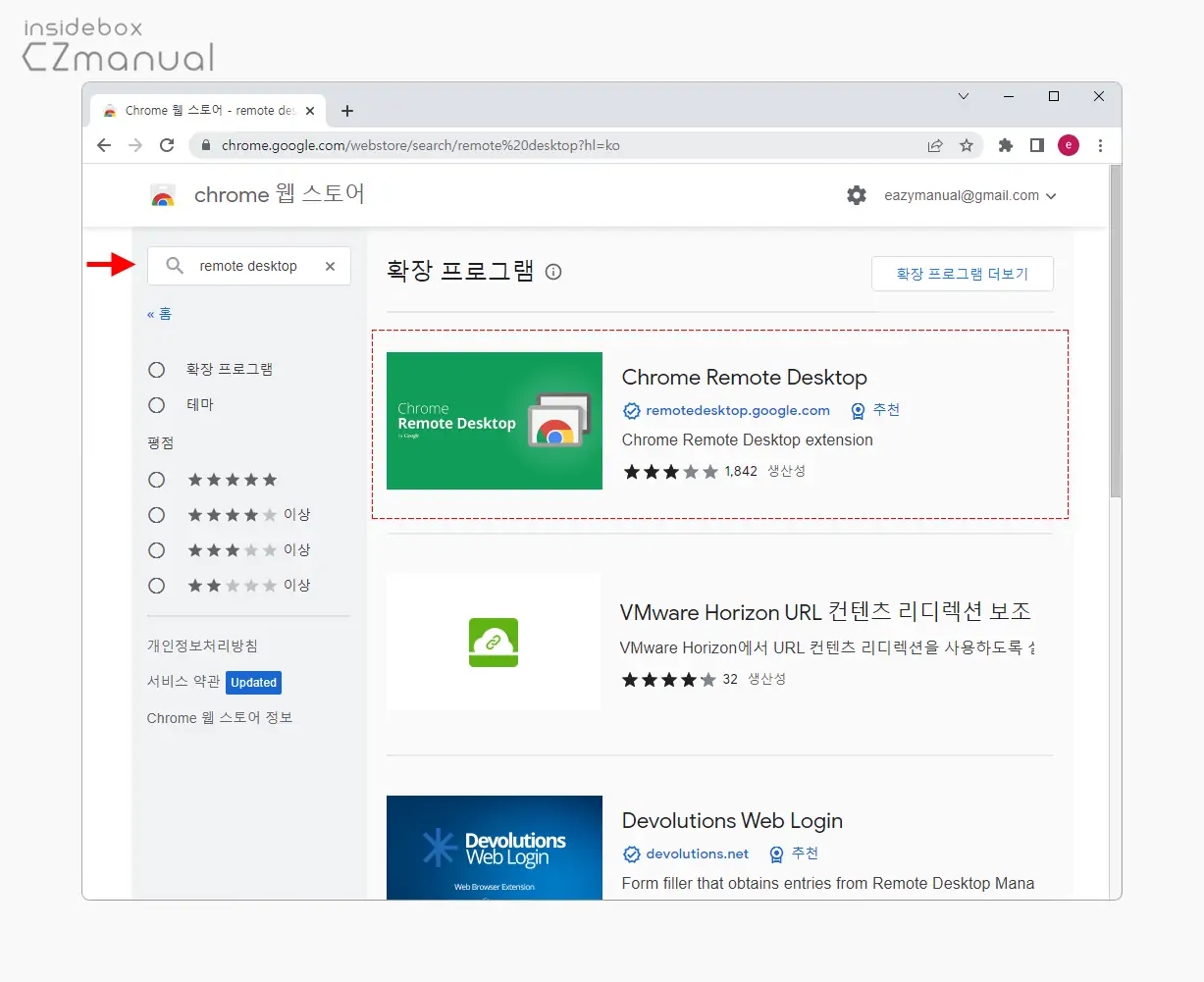
Task: Click the Chrome Remote Desktop green thumbnail
Action: pyautogui.click(x=495, y=421)
